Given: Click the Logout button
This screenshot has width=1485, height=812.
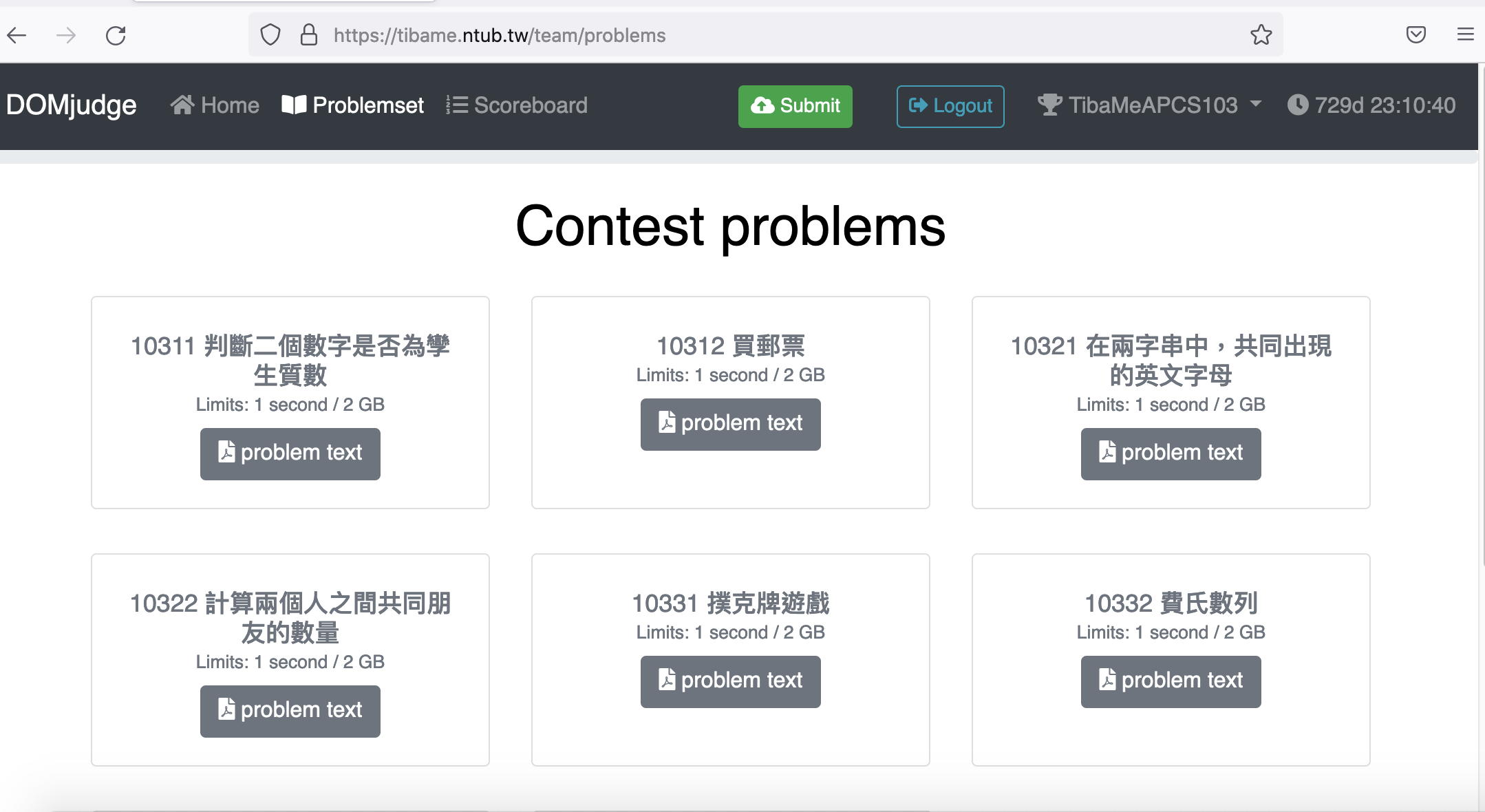Looking at the screenshot, I should pos(950,106).
